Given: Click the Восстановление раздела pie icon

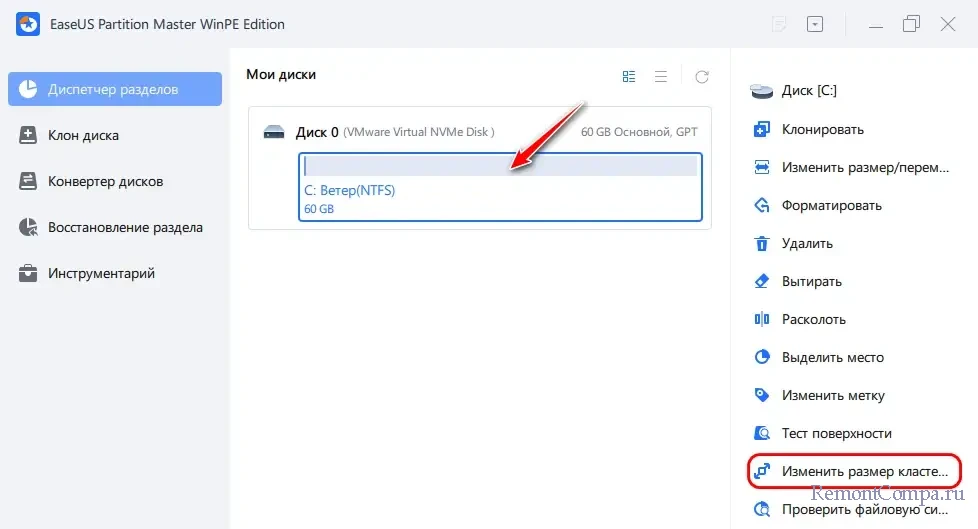Looking at the screenshot, I should coord(27,228).
